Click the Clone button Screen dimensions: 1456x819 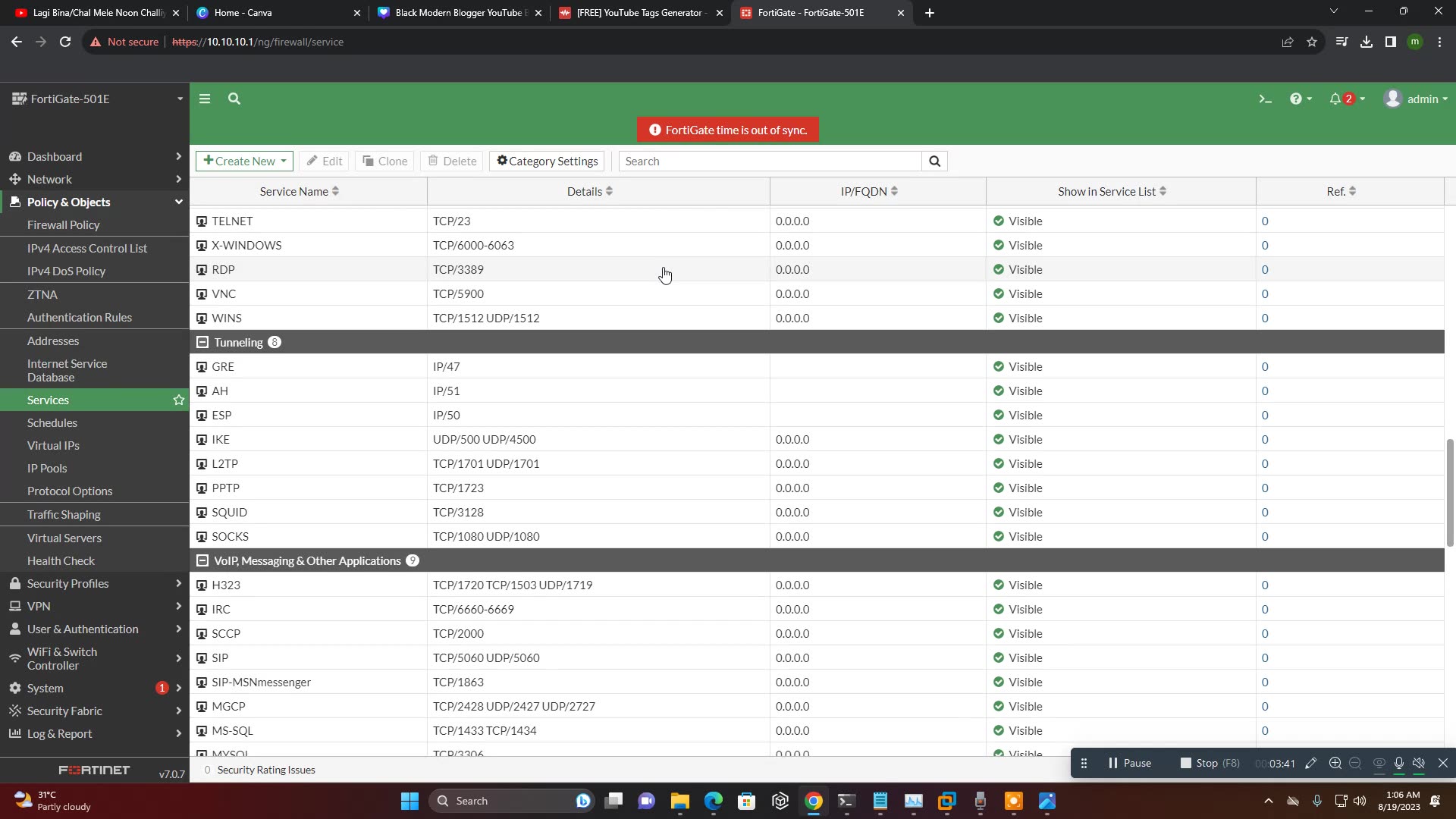tap(384, 161)
